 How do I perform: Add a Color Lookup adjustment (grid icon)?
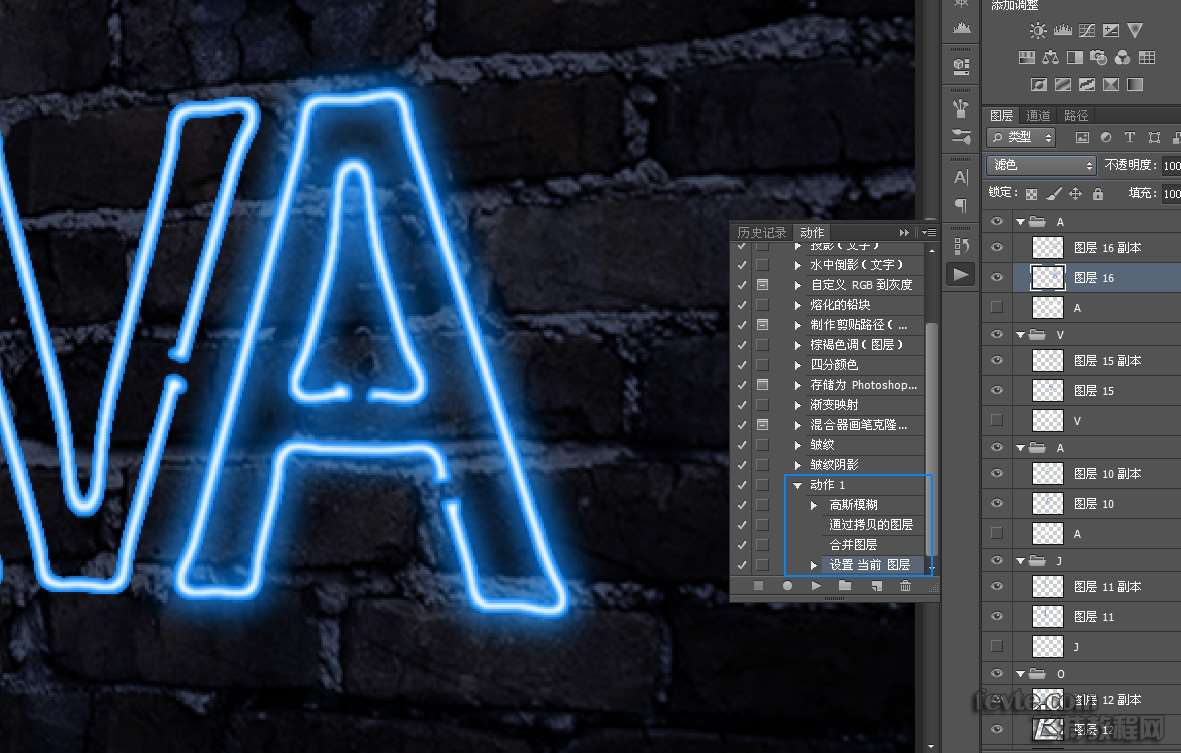tap(1147, 57)
